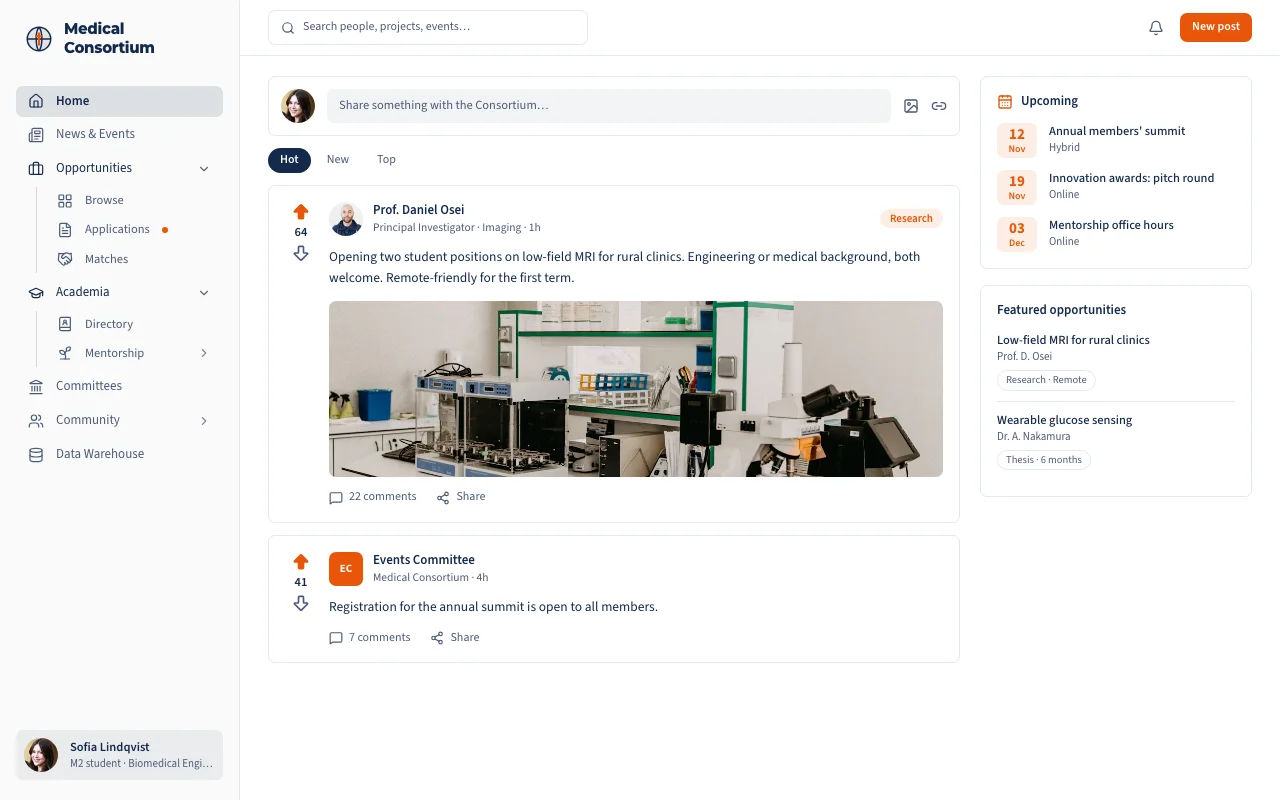Click the search people, projects, events field
This screenshot has width=1280, height=800.
tap(428, 27)
